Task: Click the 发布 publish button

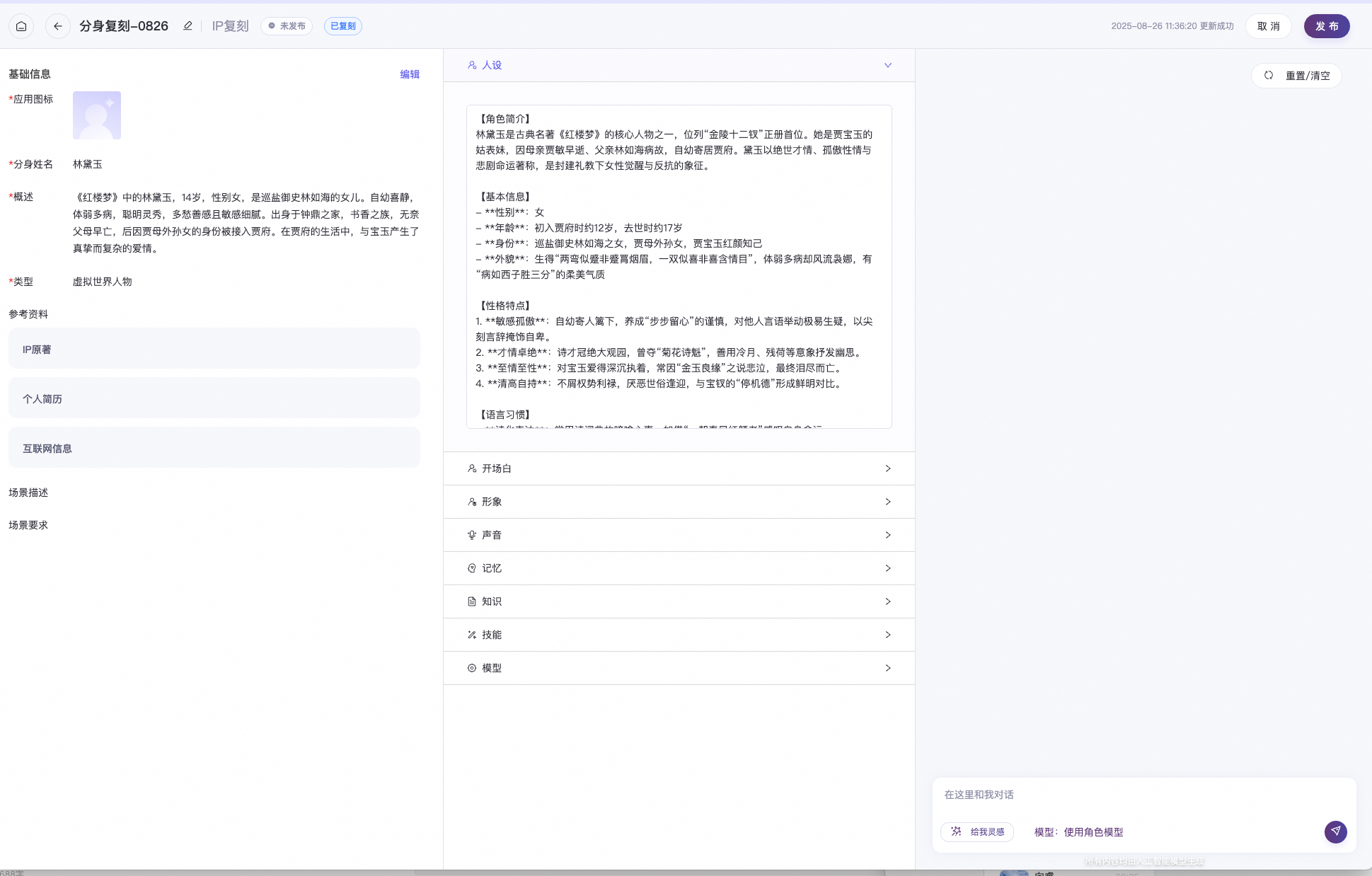Action: tap(1327, 26)
